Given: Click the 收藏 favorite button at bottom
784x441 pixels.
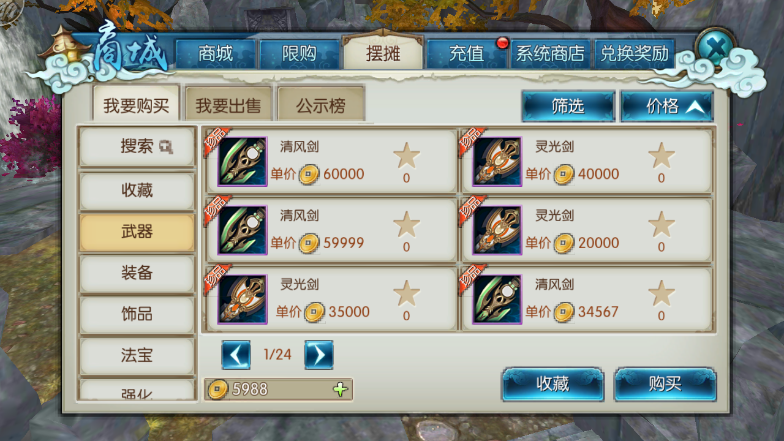Looking at the screenshot, I should pos(553,384).
